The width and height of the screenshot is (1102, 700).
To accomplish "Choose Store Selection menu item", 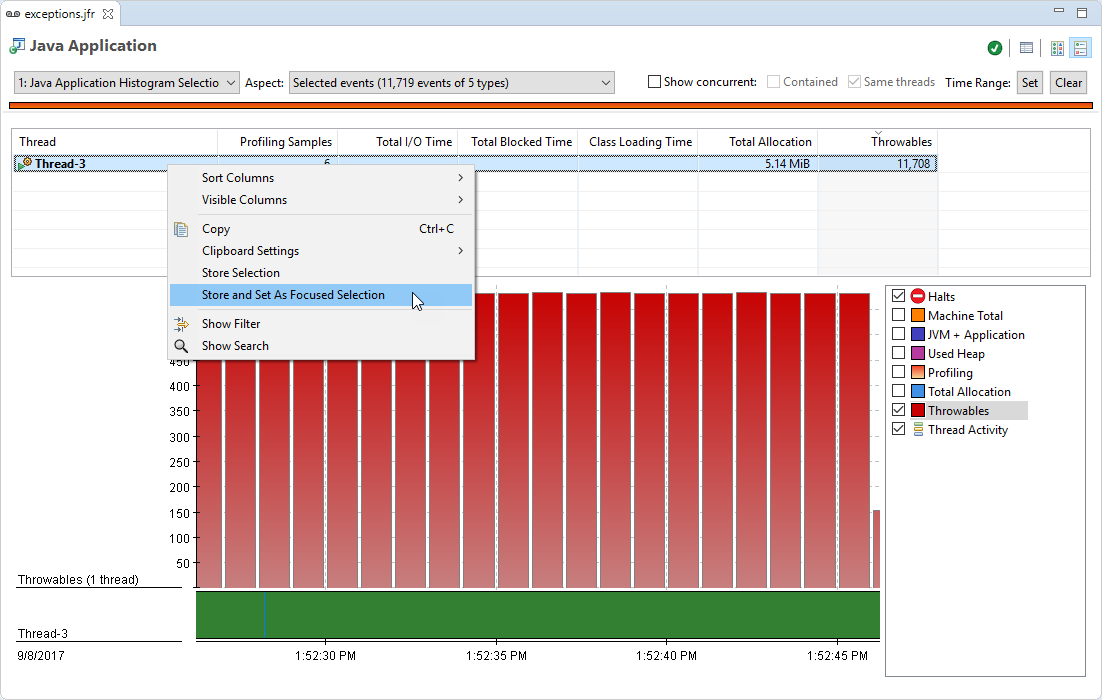I will (x=322, y=273).
